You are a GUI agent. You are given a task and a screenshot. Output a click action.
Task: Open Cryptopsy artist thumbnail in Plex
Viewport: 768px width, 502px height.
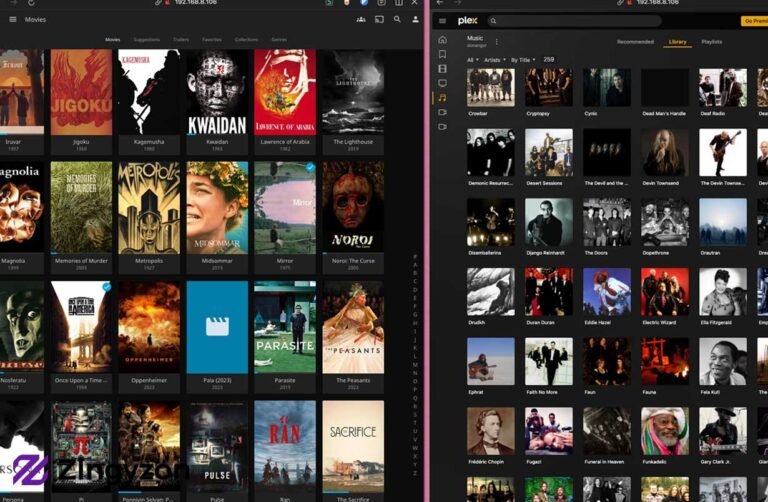tap(549, 88)
